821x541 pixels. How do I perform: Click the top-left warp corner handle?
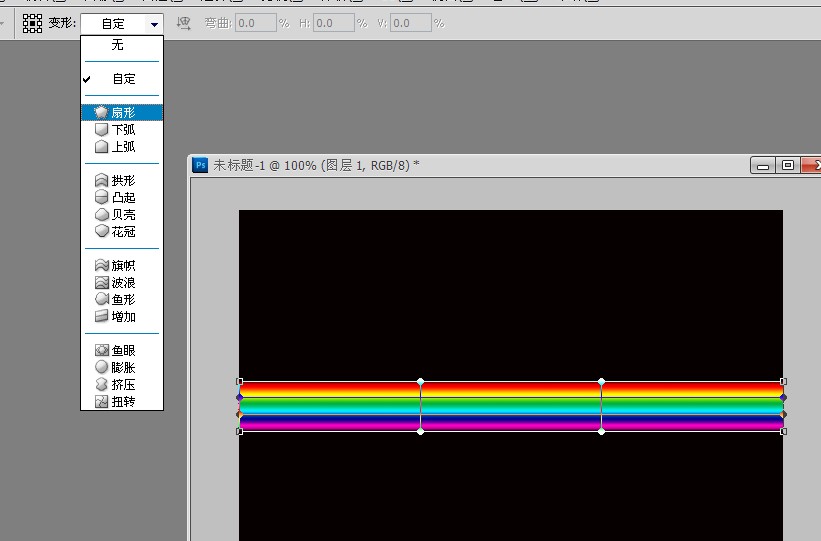[x=240, y=381]
